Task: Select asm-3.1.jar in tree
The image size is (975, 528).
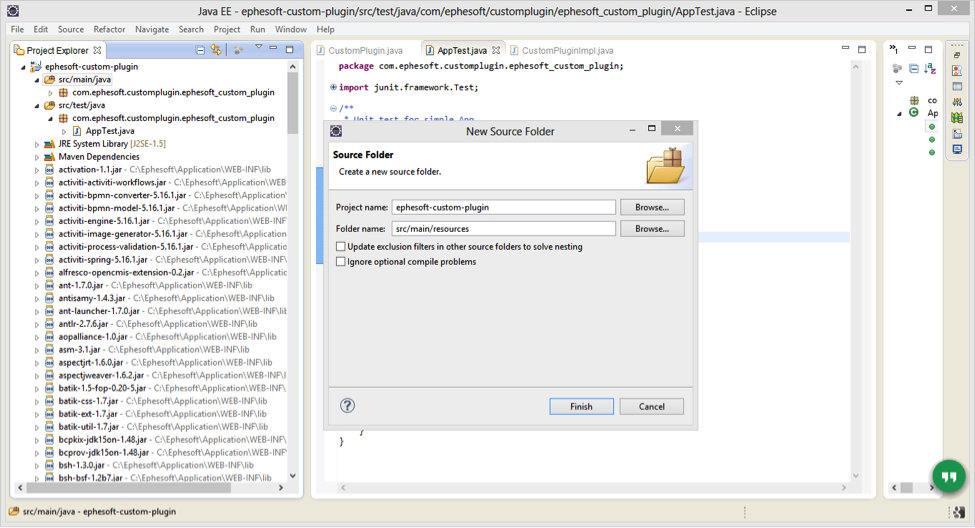Action: (x=80, y=350)
